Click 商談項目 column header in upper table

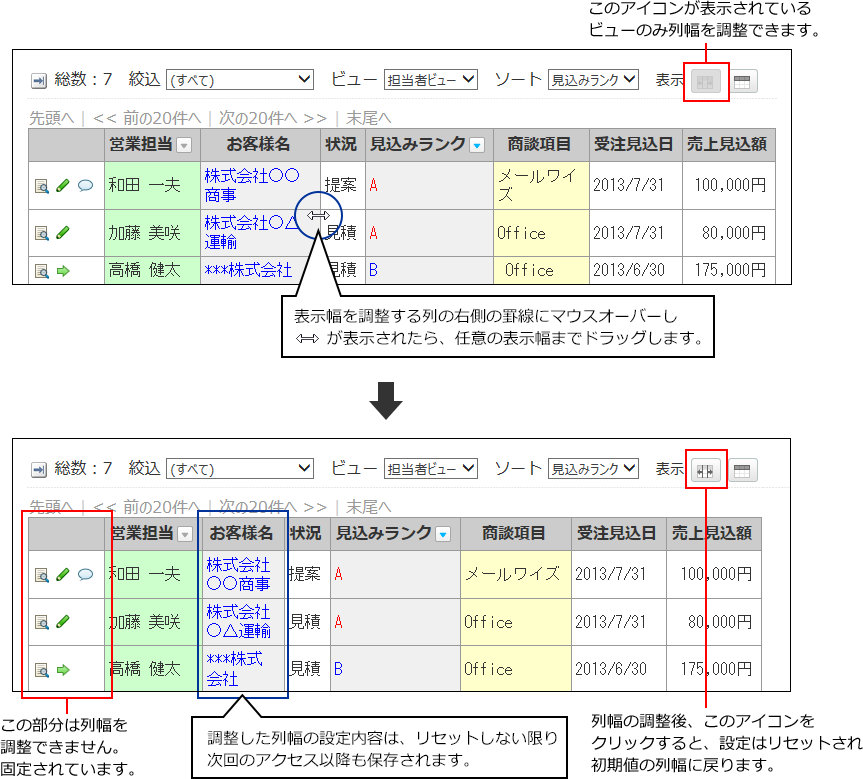click(x=541, y=145)
